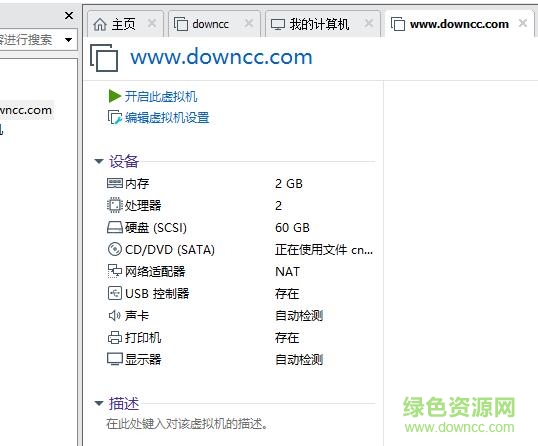Click the www.downcc.com page title
This screenshot has height=446, width=538.
pyautogui.click(x=221, y=57)
